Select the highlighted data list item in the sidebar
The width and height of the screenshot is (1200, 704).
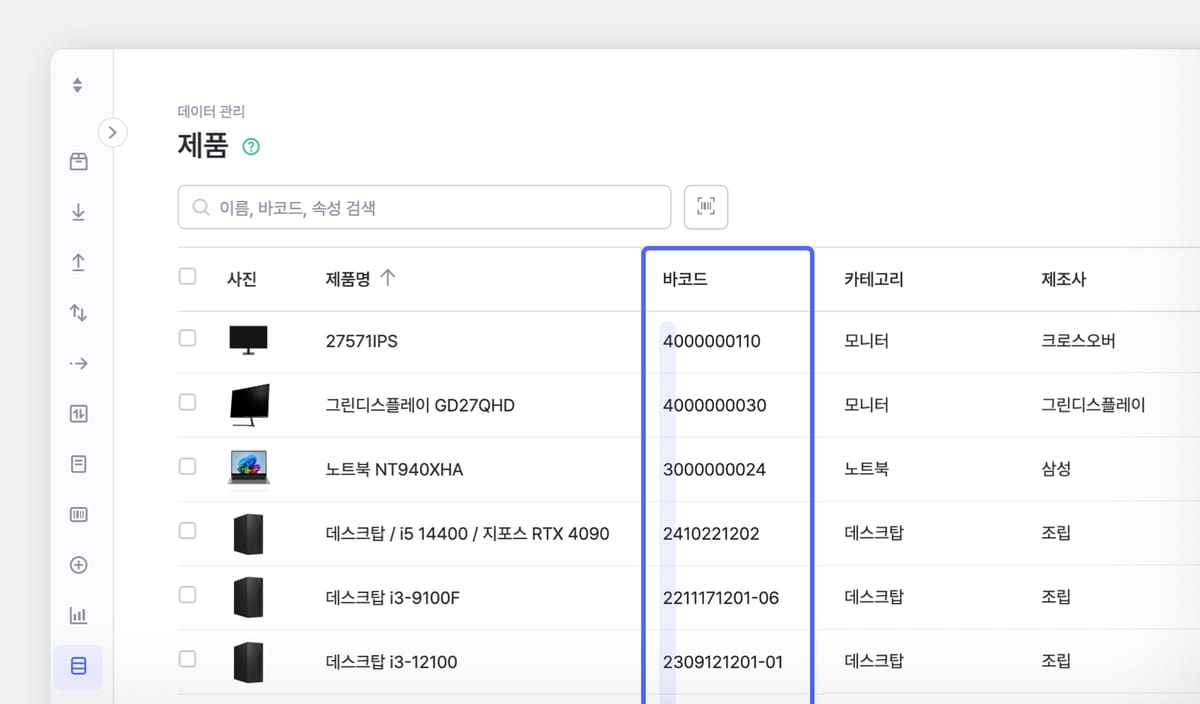click(78, 666)
